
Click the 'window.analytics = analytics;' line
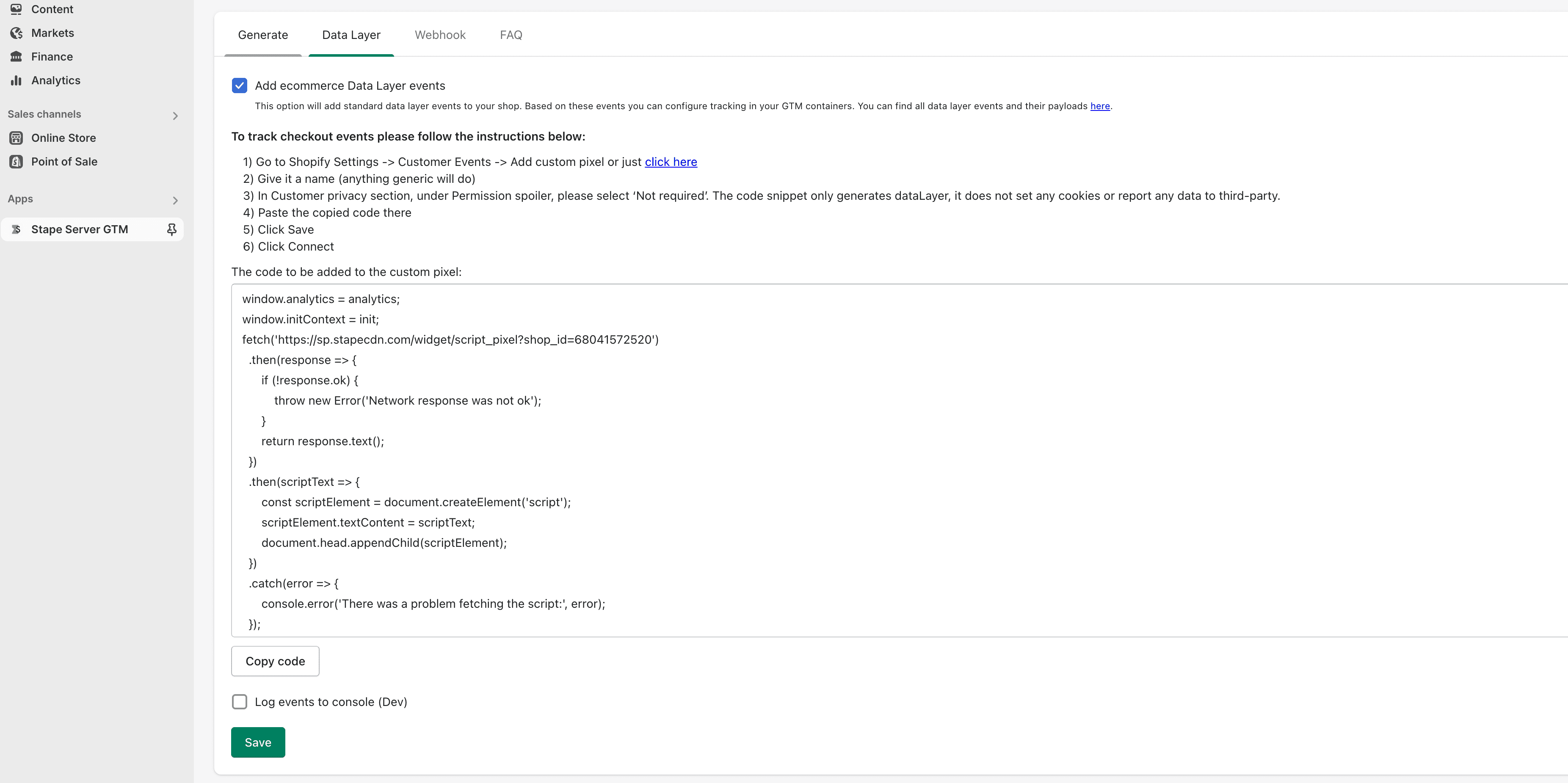(x=321, y=299)
